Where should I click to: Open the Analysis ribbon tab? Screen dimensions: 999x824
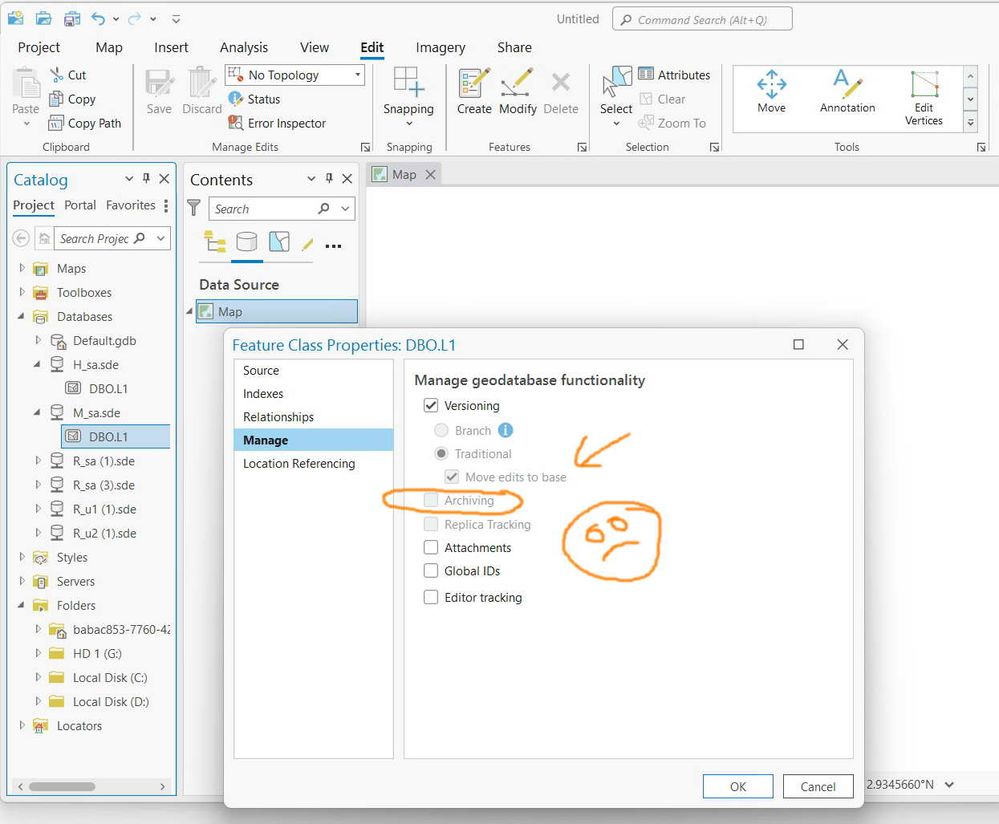[243, 47]
